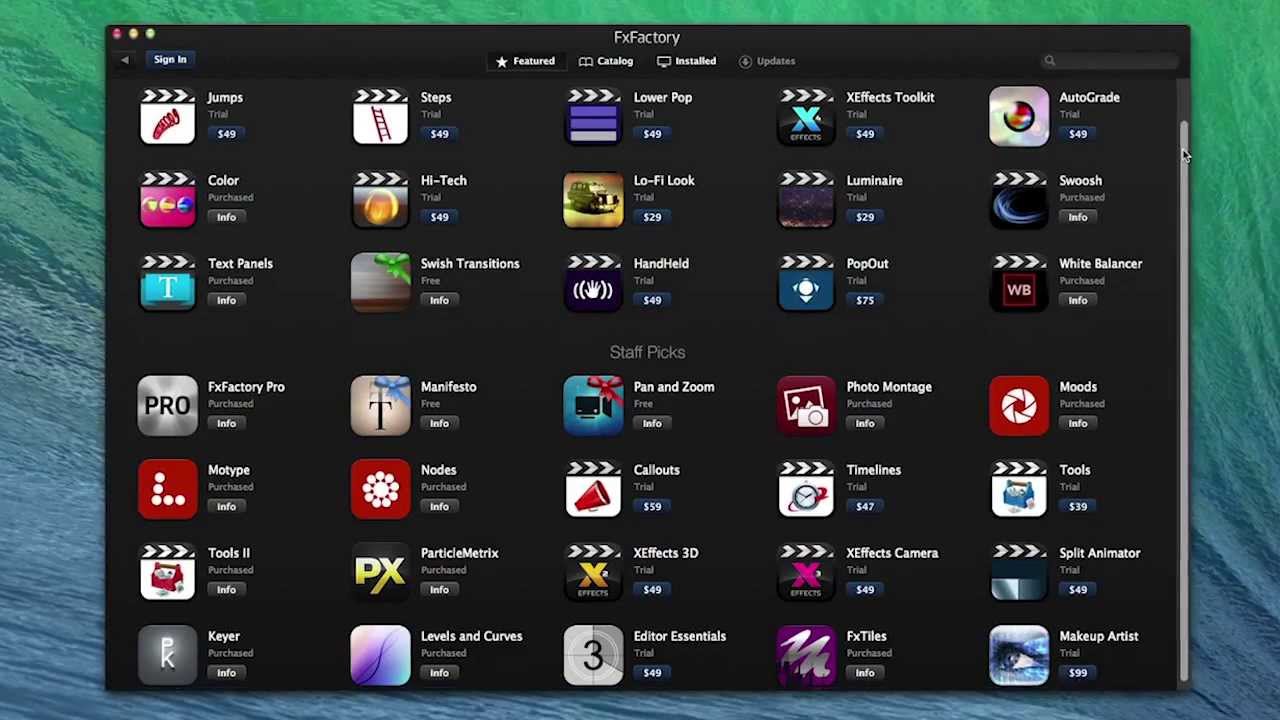The image size is (1280, 720).
Task: Open the PopOut plugin icon
Action: (x=806, y=283)
